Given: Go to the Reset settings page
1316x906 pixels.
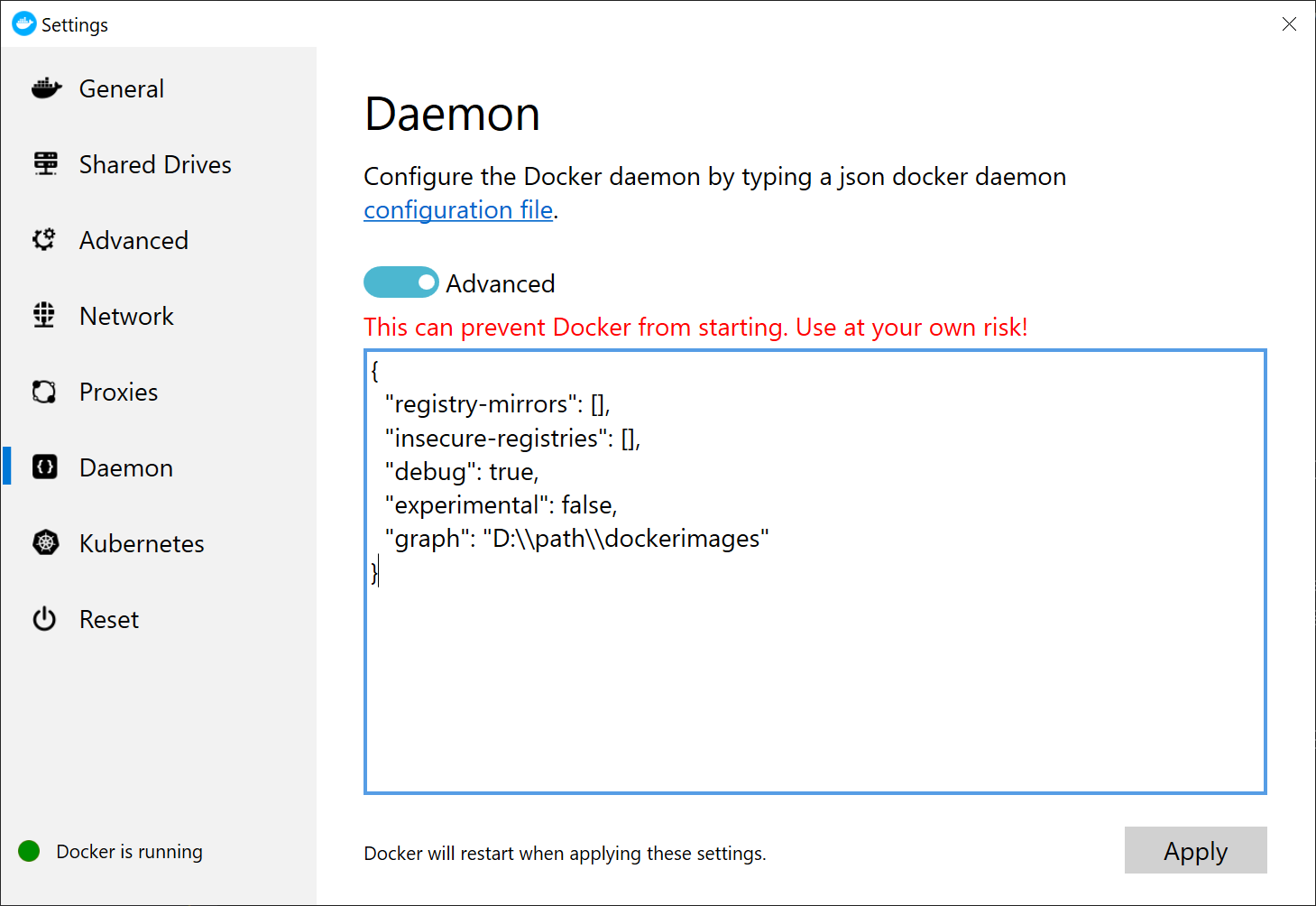Looking at the screenshot, I should point(108,618).
